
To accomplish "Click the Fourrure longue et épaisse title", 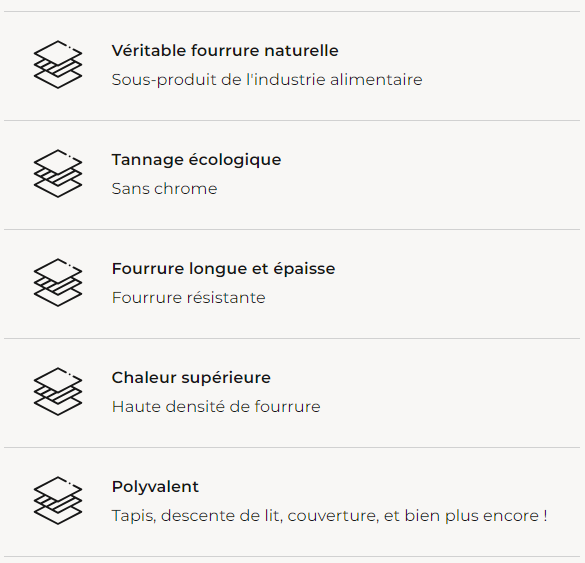I will 223,269.
